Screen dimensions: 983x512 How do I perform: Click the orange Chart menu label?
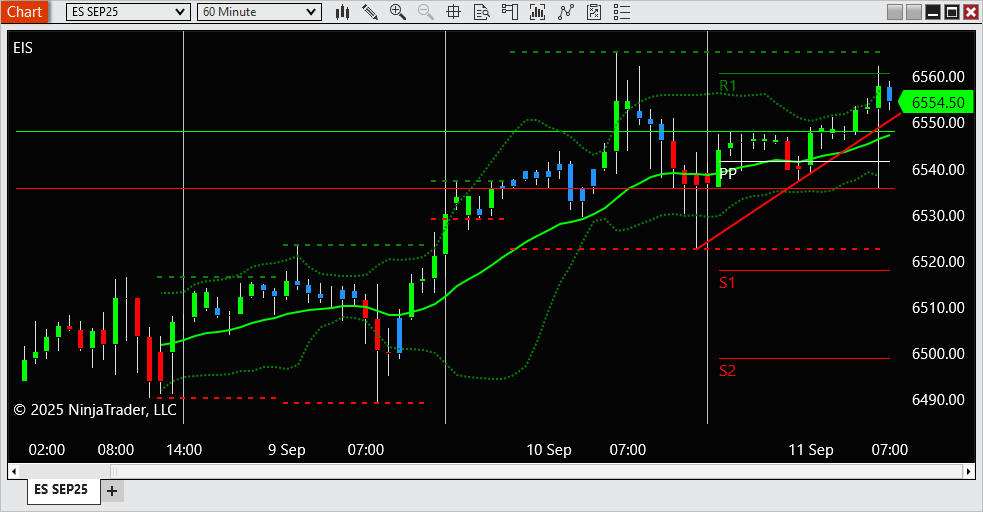pos(24,12)
